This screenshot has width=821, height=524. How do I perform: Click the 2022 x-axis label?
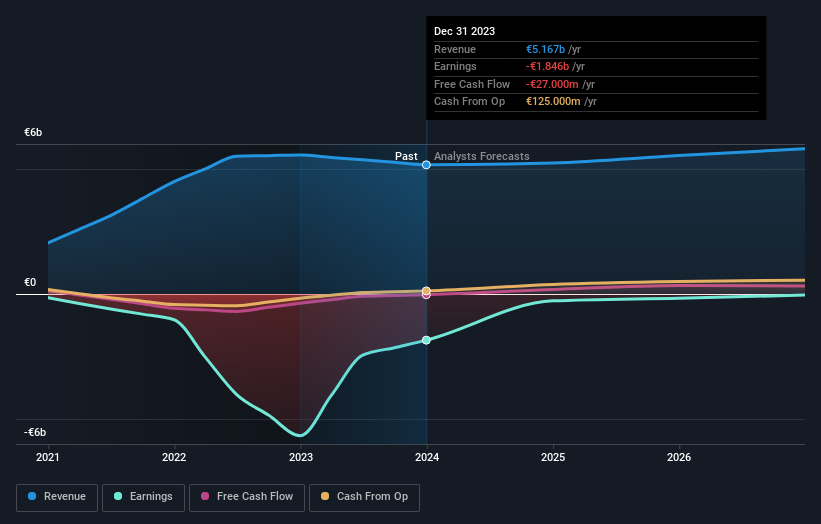(x=174, y=458)
